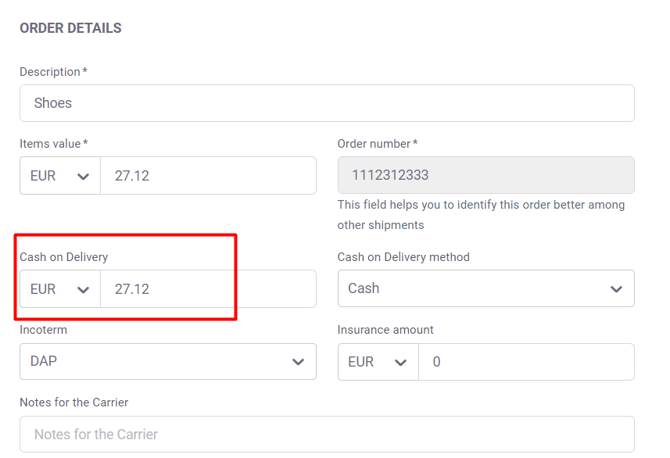
Task: Click the Order number field
Action: (485, 176)
